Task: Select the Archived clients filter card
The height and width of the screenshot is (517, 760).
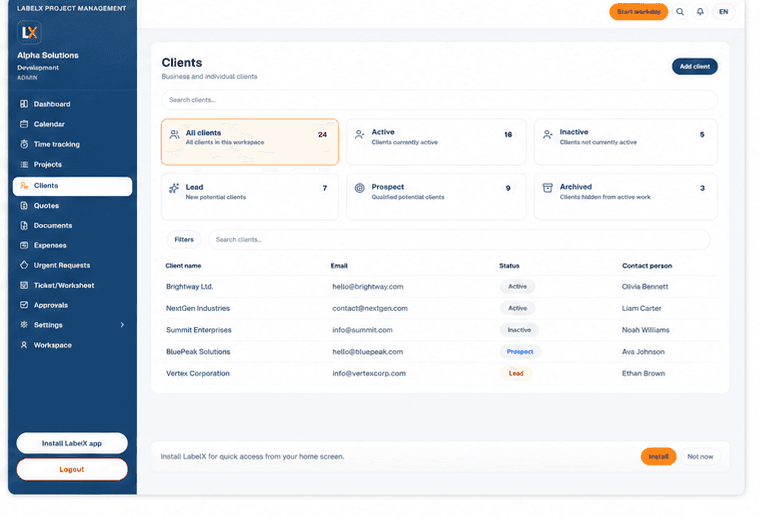Action: click(x=625, y=197)
